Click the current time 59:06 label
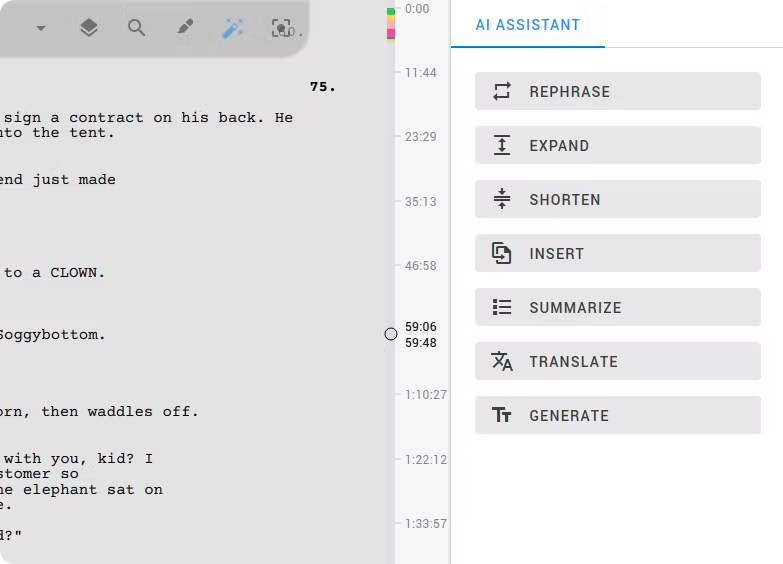 pos(420,327)
